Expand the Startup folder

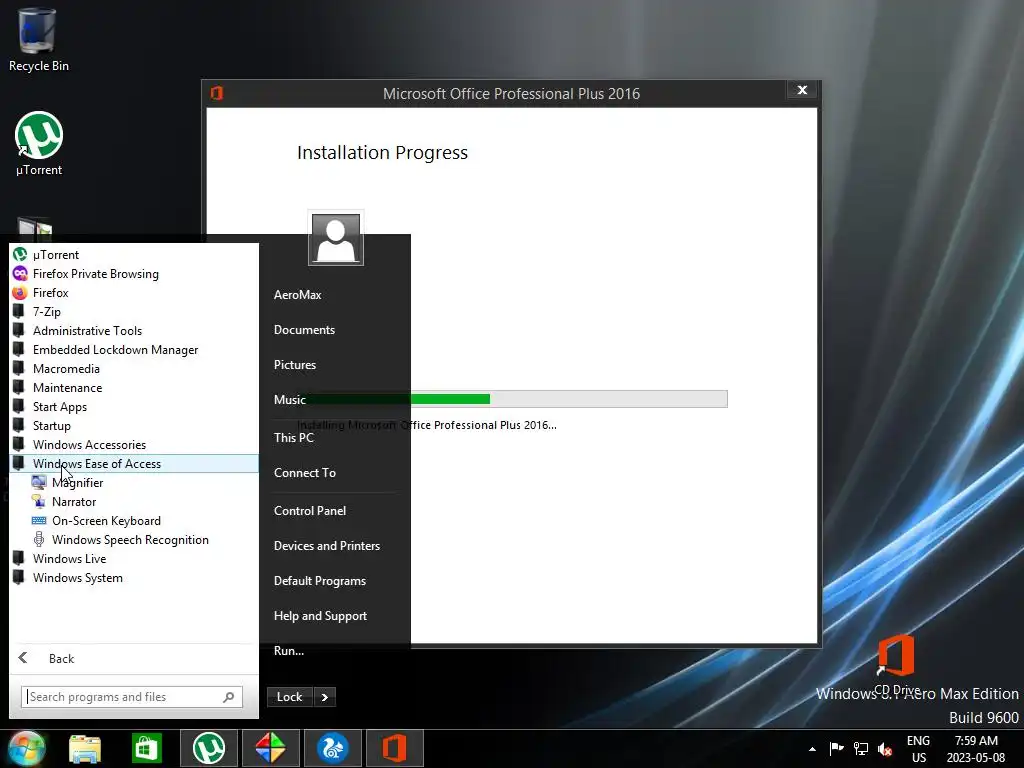pos(134,425)
